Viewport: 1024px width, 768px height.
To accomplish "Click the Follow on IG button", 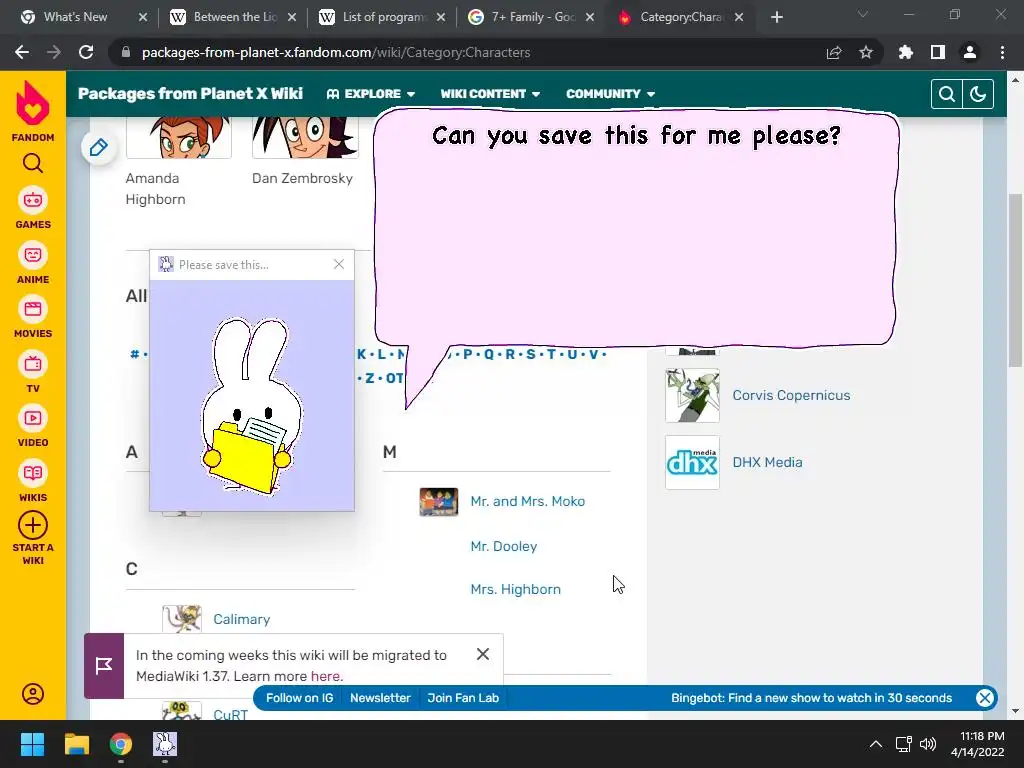I will [299, 697].
